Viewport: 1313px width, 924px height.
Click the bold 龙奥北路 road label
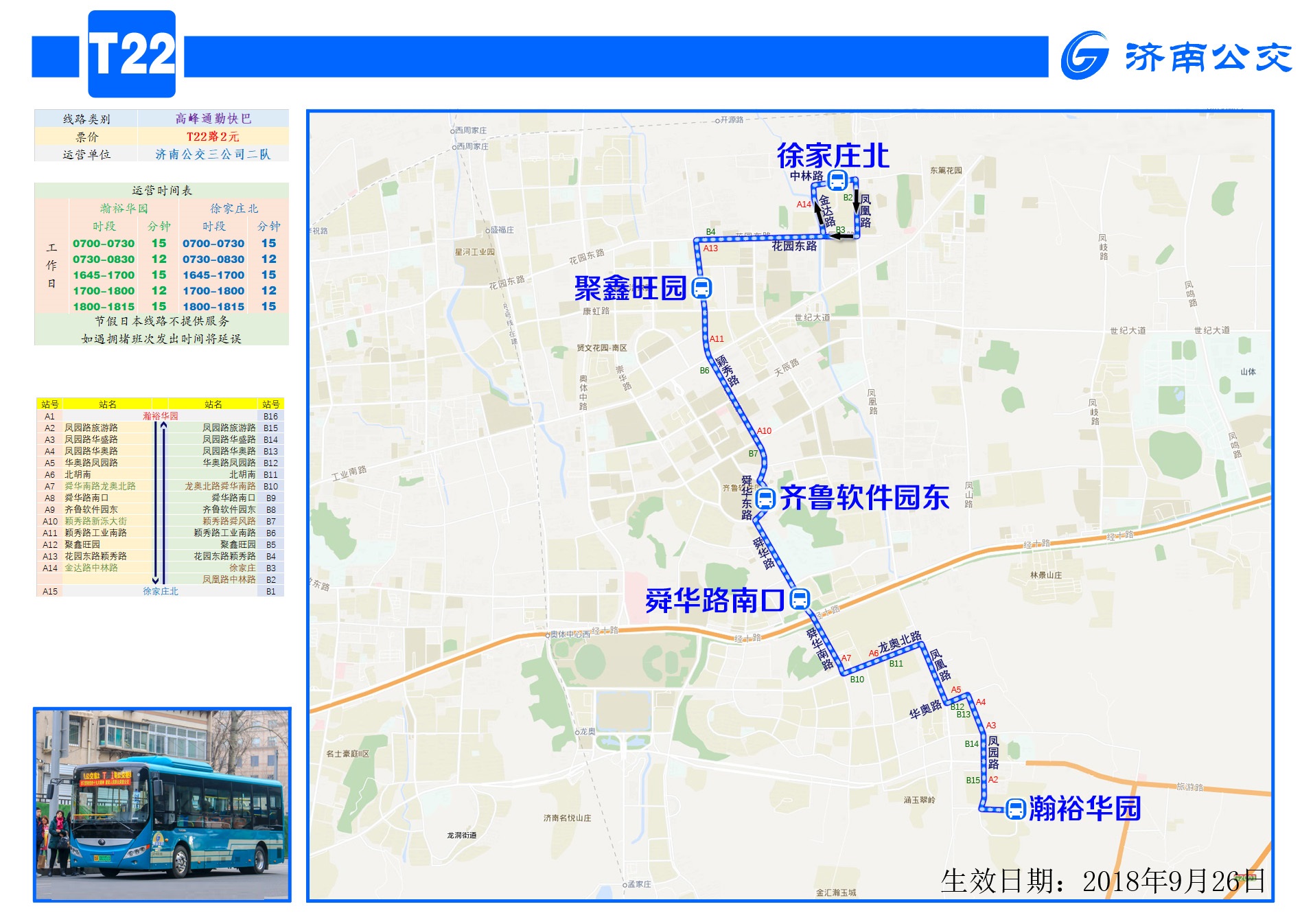900,642
